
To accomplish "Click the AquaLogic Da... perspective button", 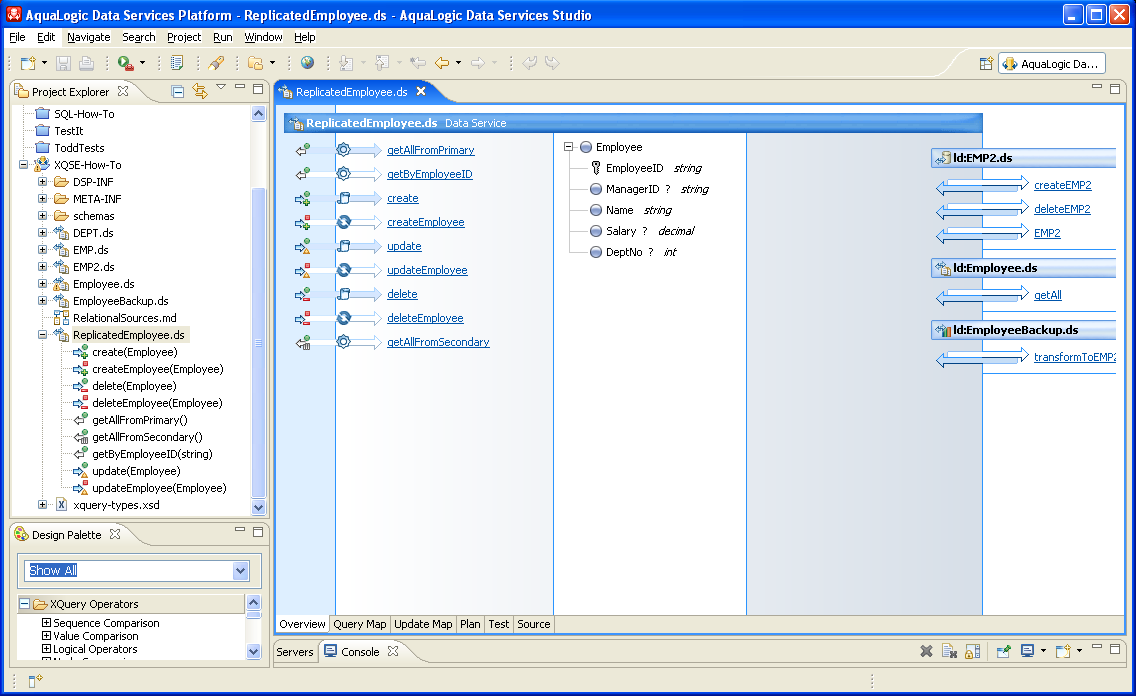I will tap(1051, 64).
